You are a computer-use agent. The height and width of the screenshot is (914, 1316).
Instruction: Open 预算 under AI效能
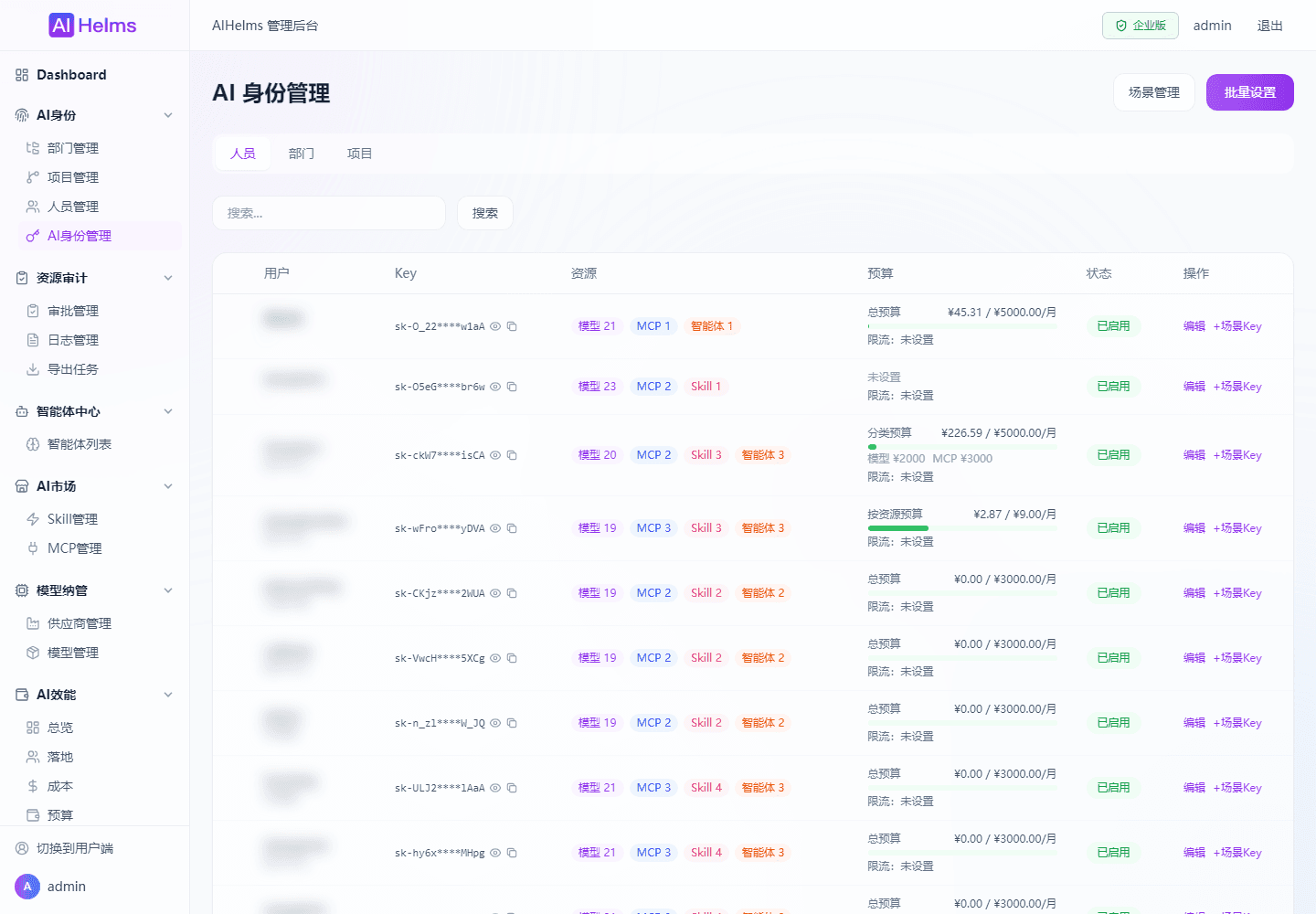100,815
